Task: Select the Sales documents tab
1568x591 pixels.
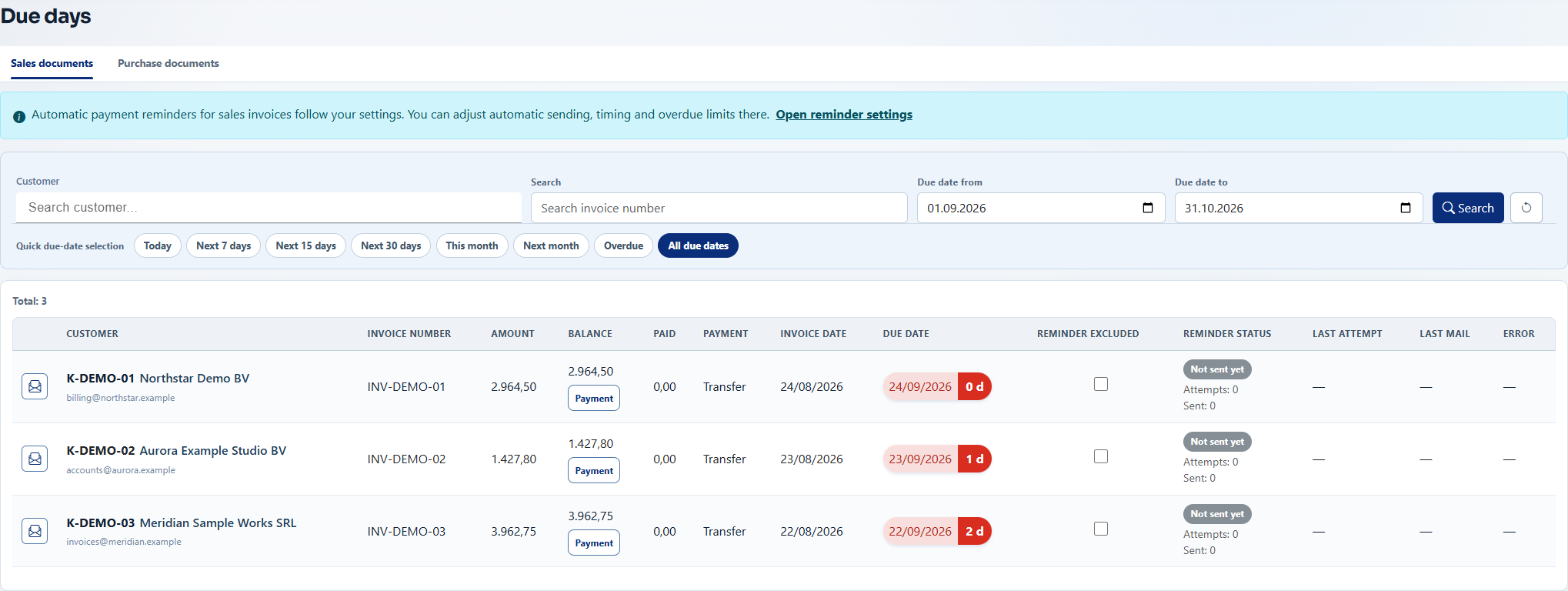Action: point(52,63)
